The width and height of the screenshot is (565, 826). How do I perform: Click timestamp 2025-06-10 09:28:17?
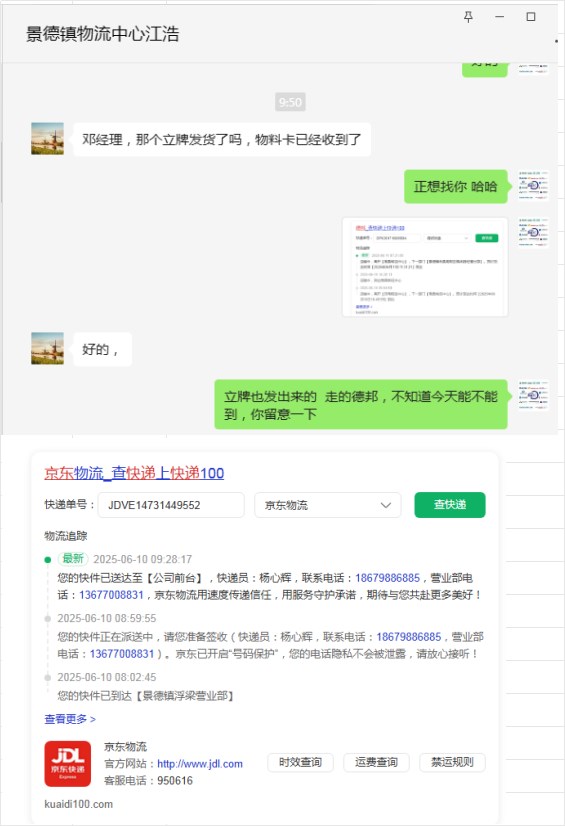tap(143, 559)
